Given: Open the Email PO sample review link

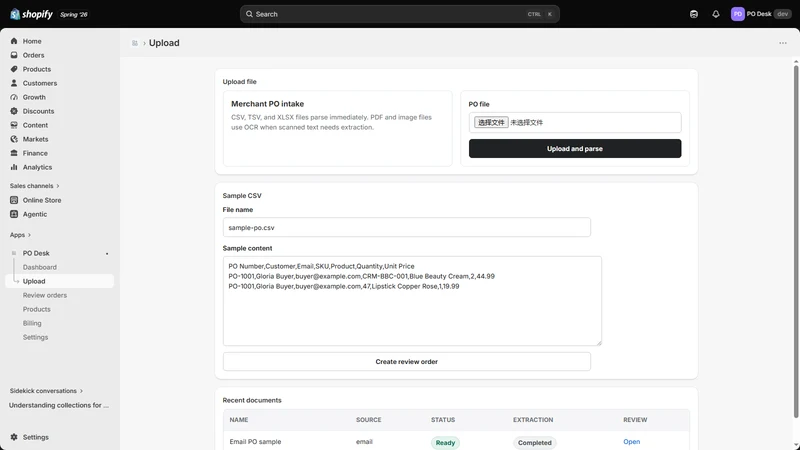Looking at the screenshot, I should point(631,442).
